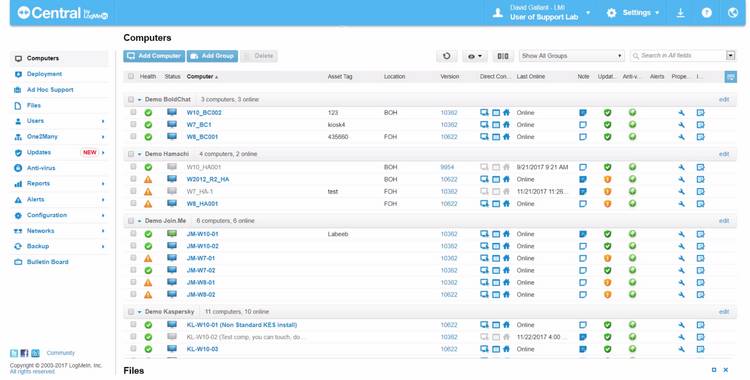Image resolution: width=750 pixels, height=380 pixels.
Task: Open remote control icon for W10_BC002
Action: [x=484, y=112]
